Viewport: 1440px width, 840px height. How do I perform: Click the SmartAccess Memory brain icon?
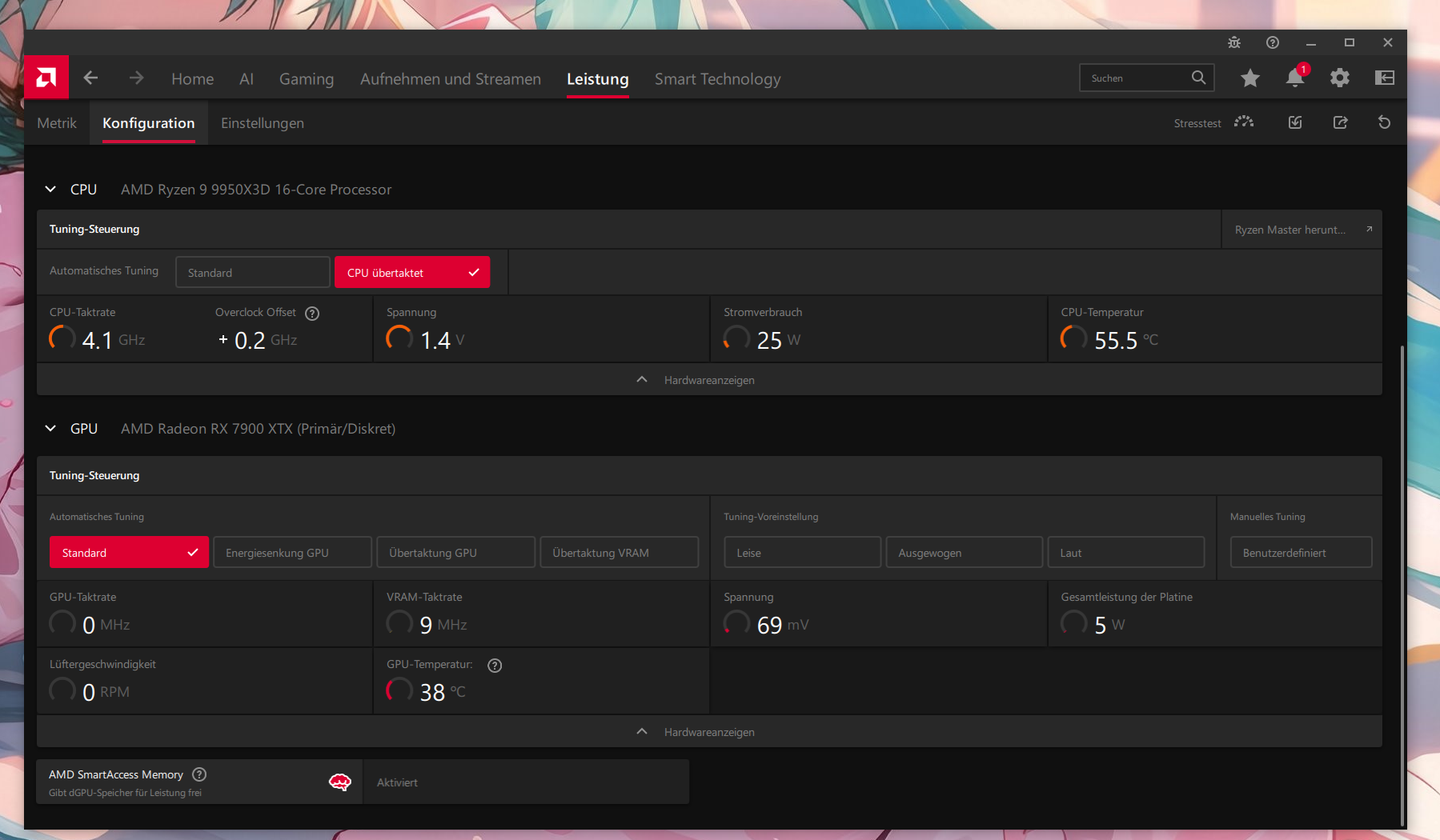[x=340, y=782]
